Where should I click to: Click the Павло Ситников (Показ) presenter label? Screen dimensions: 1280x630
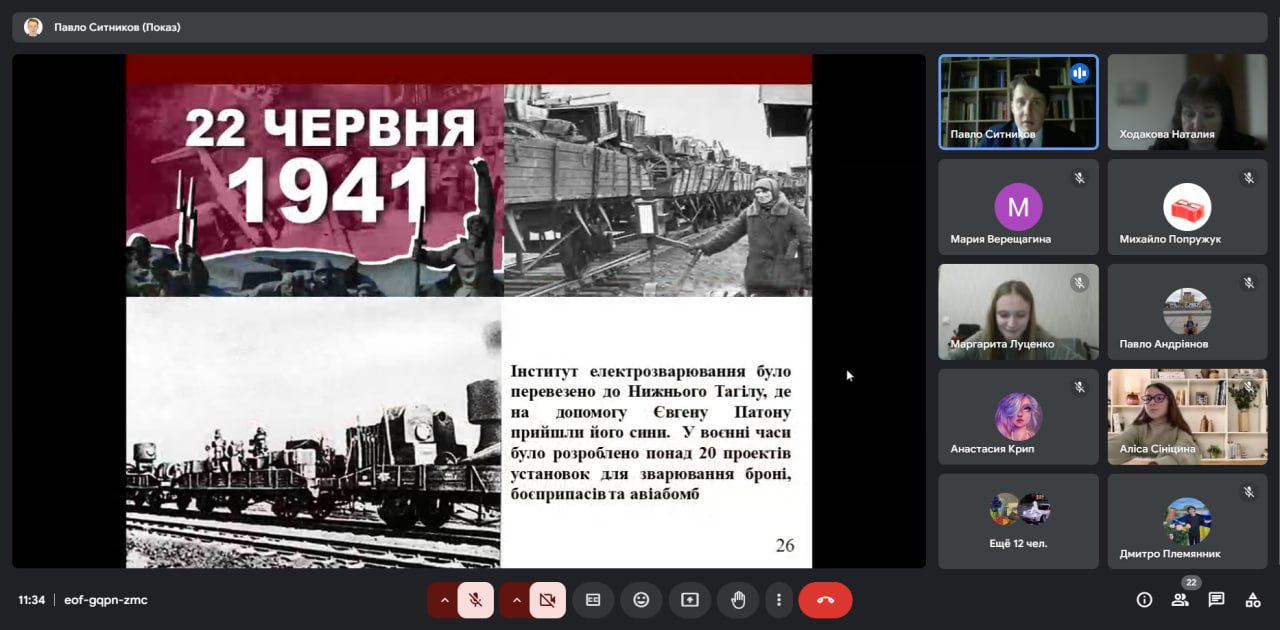(x=117, y=27)
